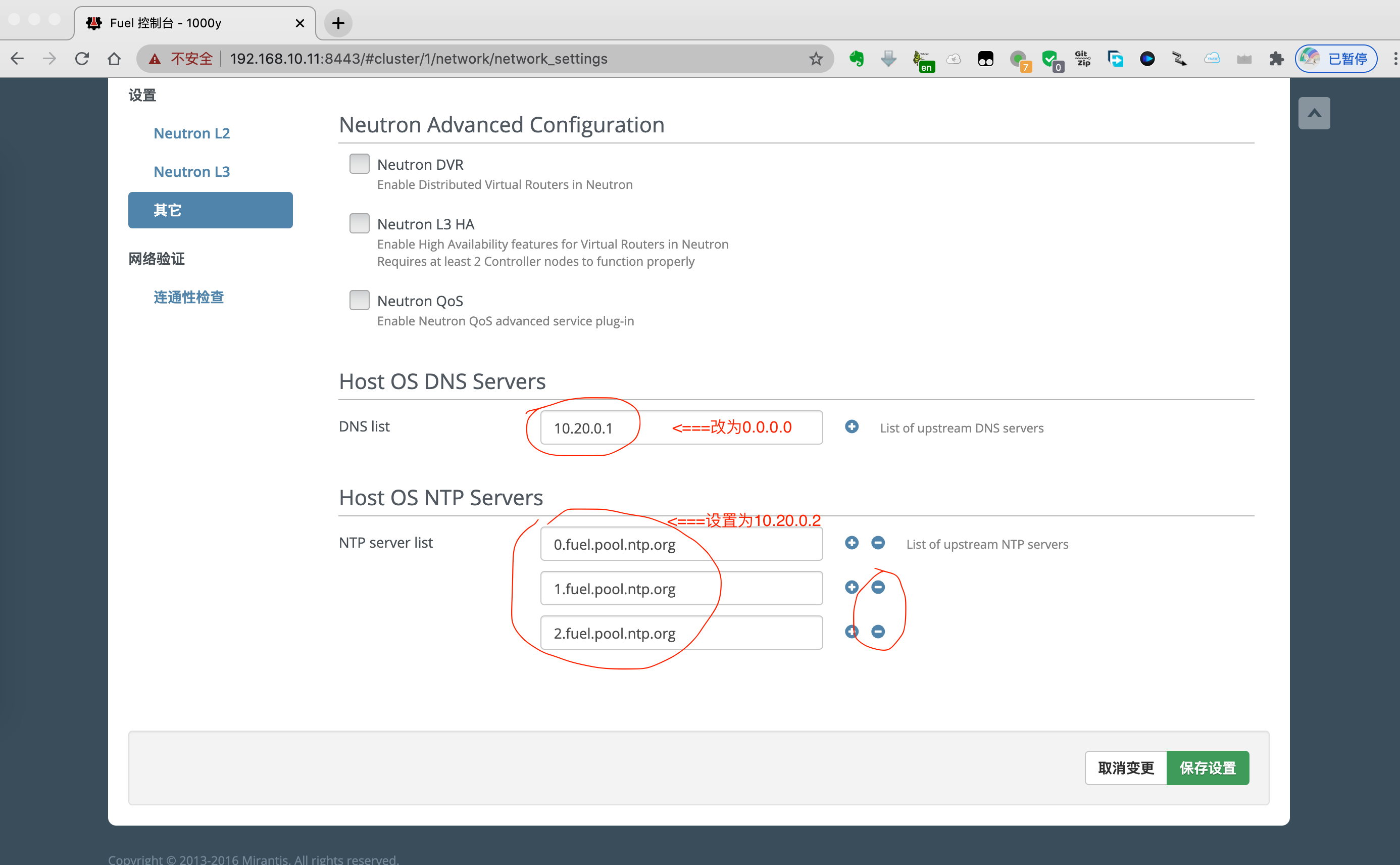Remove the 0.fuel.pool.ntp.org NTP entry
Screen dimensions: 1400x865
[x=878, y=543]
